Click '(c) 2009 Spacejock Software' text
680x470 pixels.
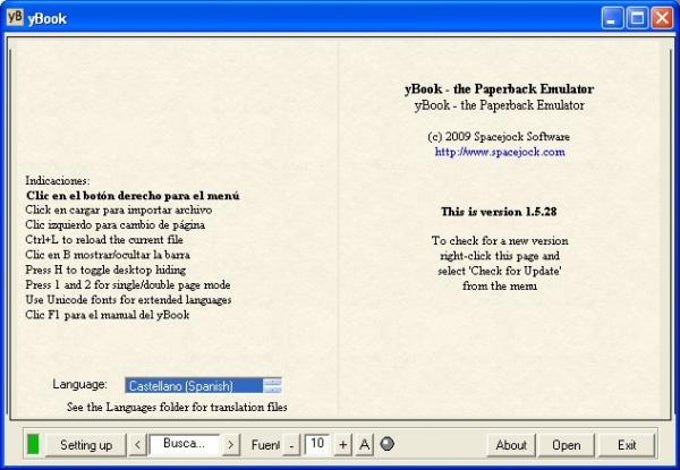499,137
